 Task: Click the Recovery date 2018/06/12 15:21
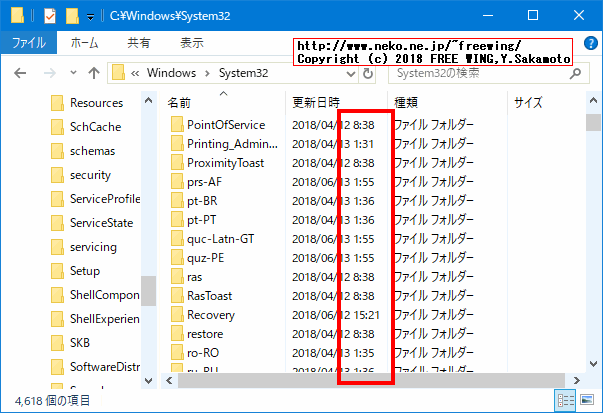pos(336,315)
